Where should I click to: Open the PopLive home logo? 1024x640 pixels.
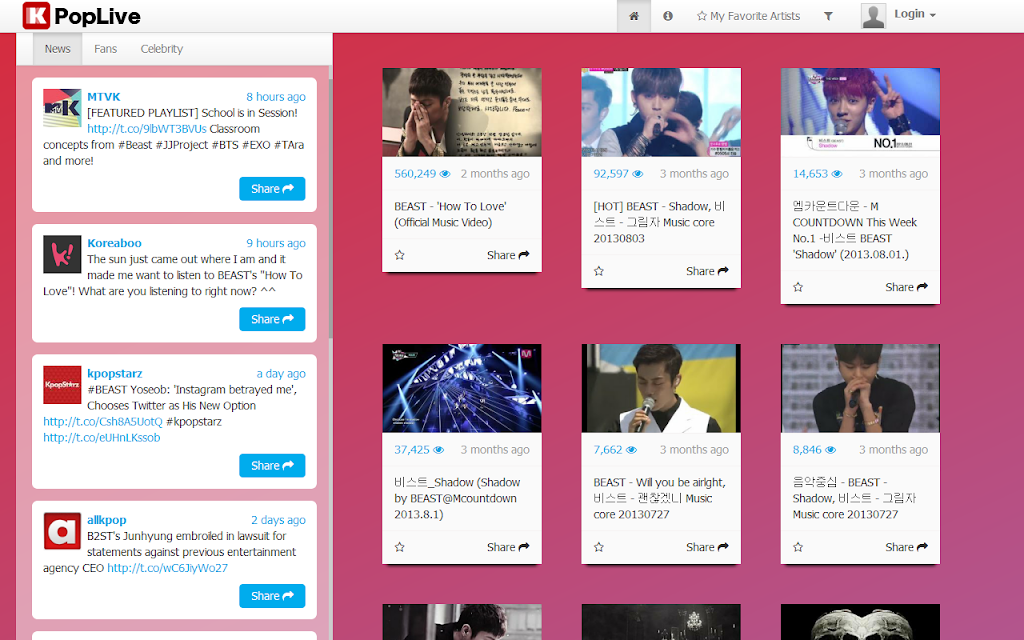point(82,16)
